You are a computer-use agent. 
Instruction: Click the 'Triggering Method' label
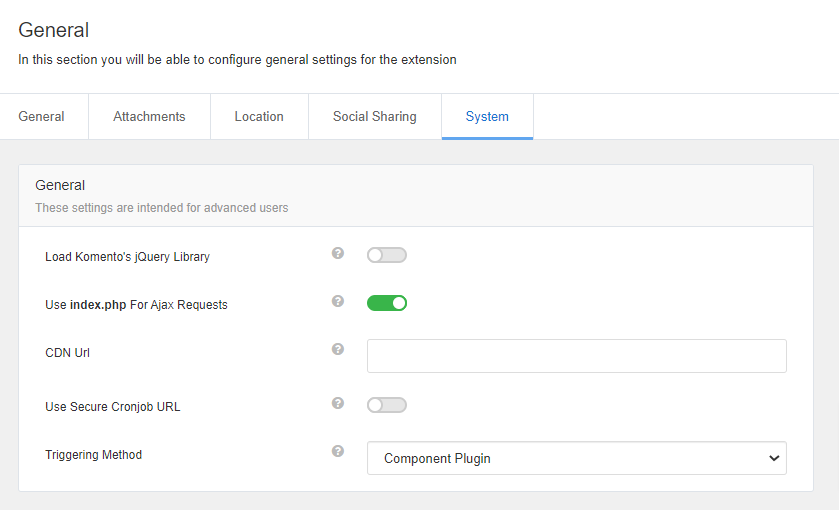click(x=94, y=455)
